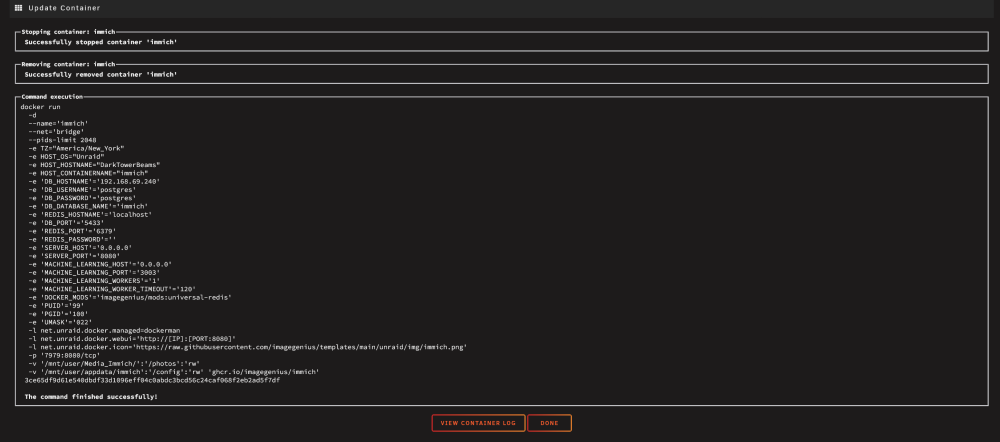1000x442 pixels.
Task: Click the DB_PASSWORD line
Action: tap(82, 198)
